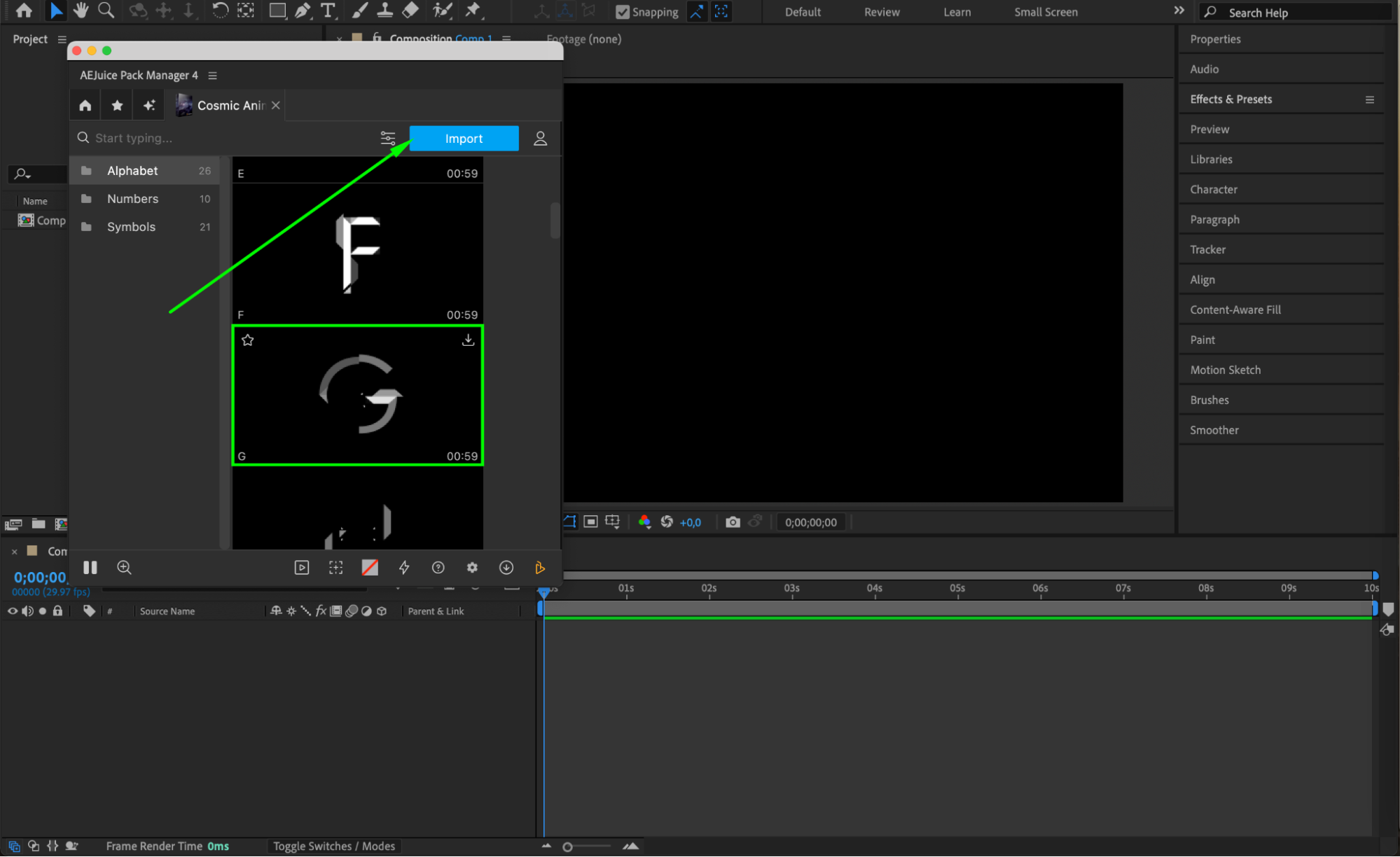Viewport: 1400px width, 857px height.
Task: Click the blue Import button
Action: [464, 139]
